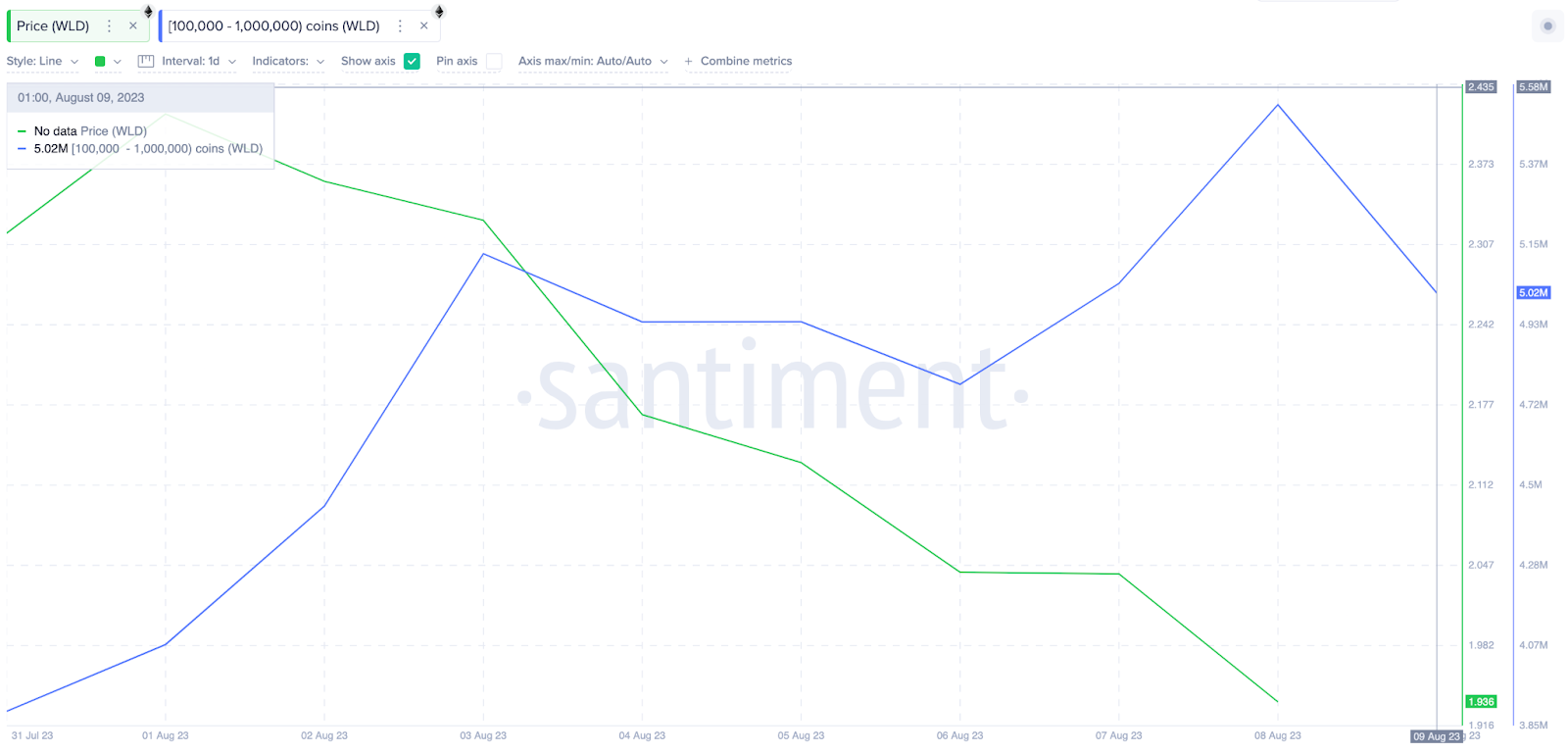Screen dimensions: 1568x753
Task: Expand Axis max/min: Auto/Auto dropdown
Action: pyautogui.click(x=593, y=61)
